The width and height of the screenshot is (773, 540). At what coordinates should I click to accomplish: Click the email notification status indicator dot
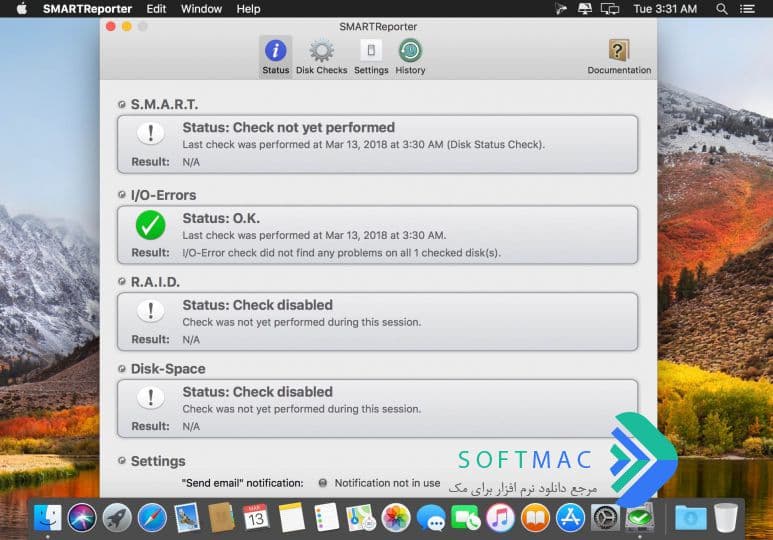tap(322, 483)
